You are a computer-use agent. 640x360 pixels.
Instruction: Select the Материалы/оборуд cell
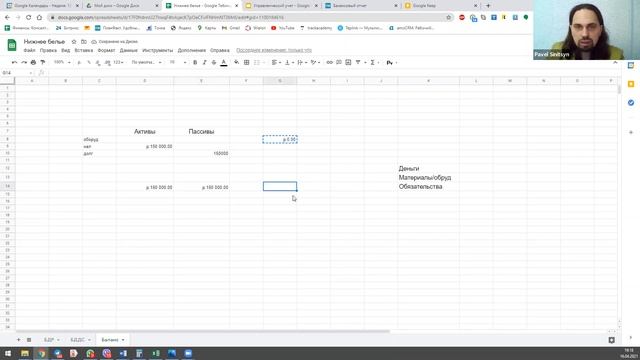pyautogui.click(x=429, y=178)
